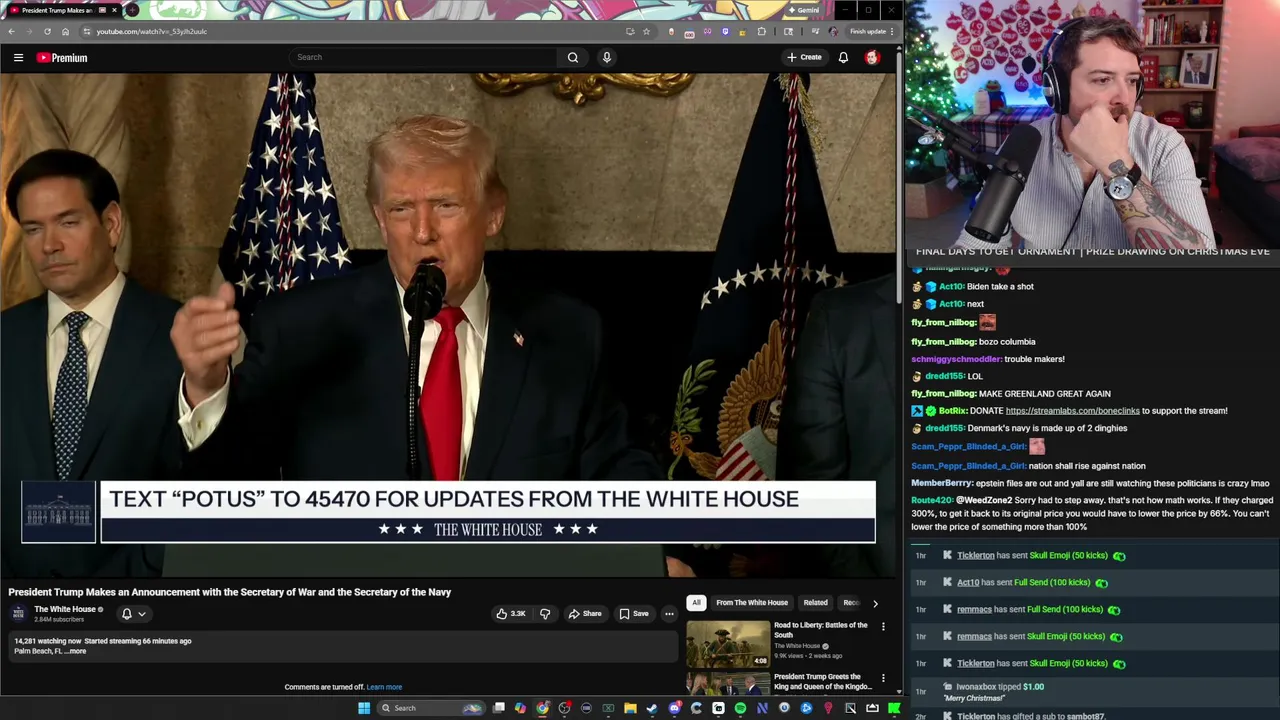Click the YouTube search magnifier button

click(x=573, y=57)
